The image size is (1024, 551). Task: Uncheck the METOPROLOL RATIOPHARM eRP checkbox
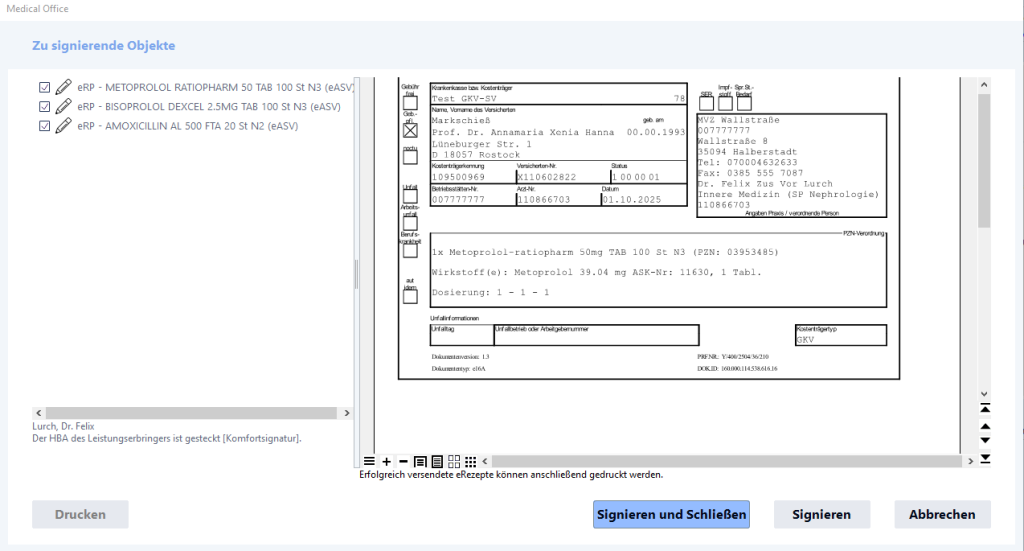click(x=44, y=87)
